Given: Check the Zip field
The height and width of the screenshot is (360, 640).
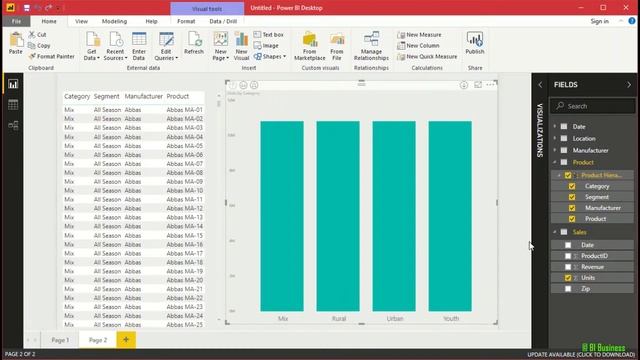Looking at the screenshot, I should click(568, 289).
